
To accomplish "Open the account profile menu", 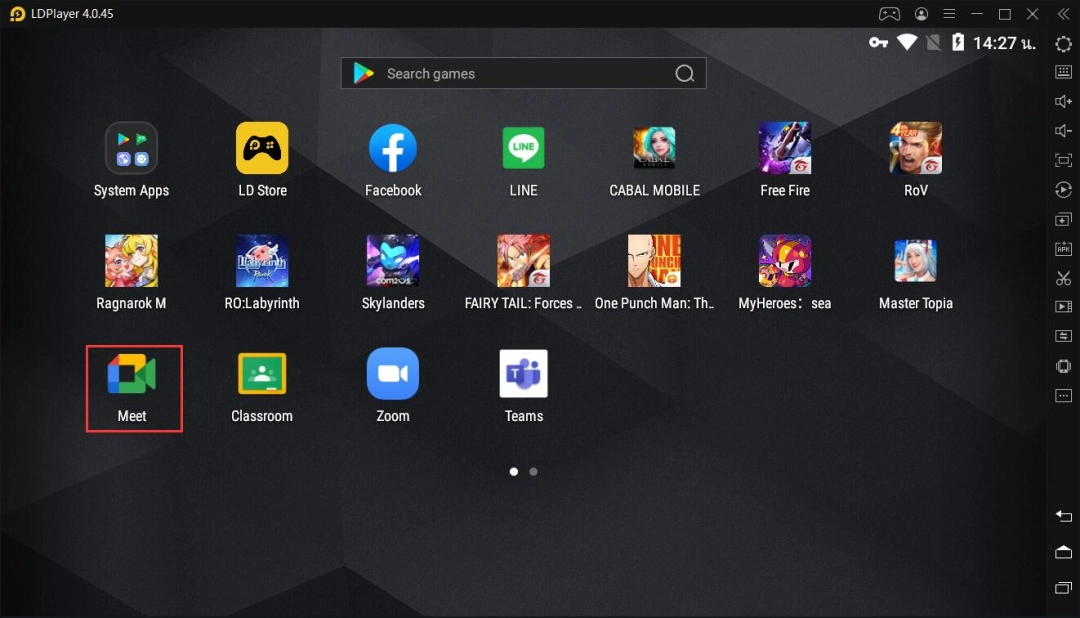I will 921,13.
